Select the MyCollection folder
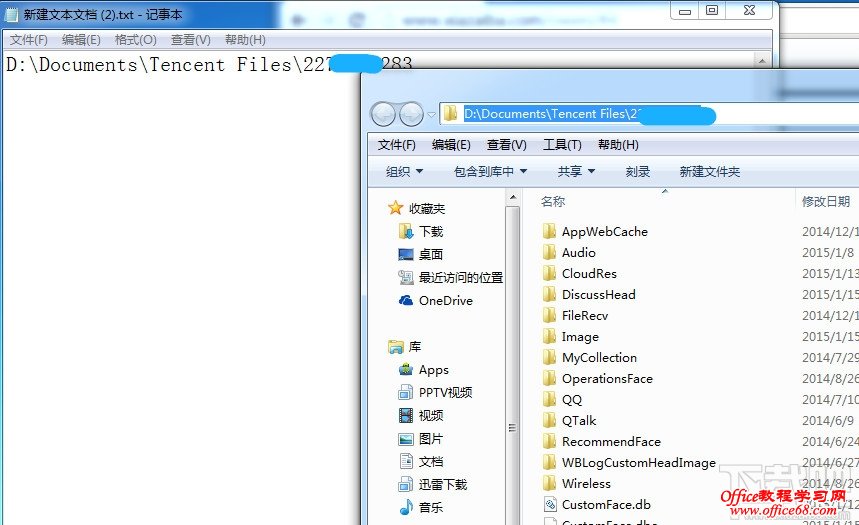This screenshot has height=525, width=859. [599, 358]
